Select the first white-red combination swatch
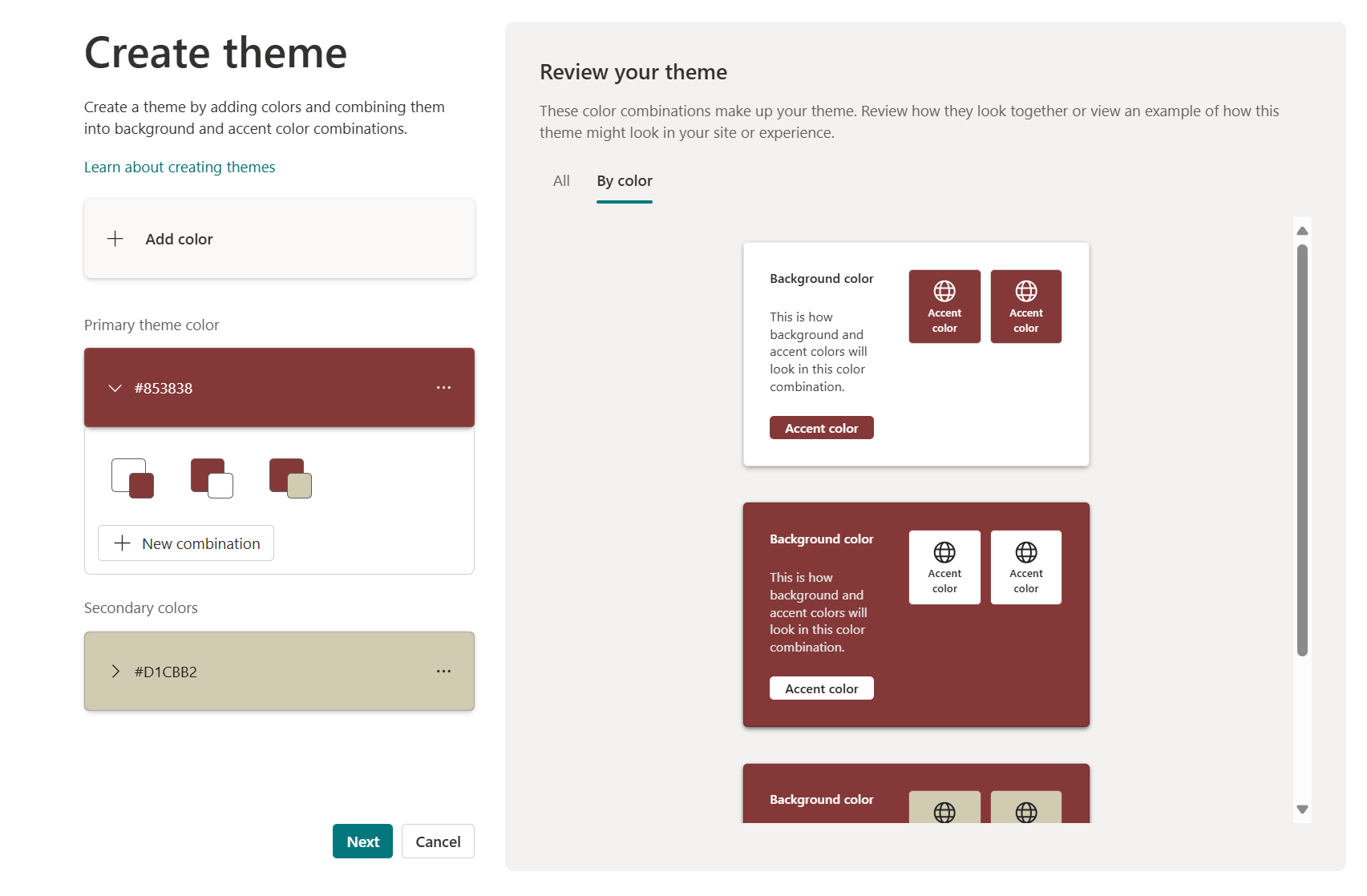The width and height of the screenshot is (1367, 896). point(131,477)
